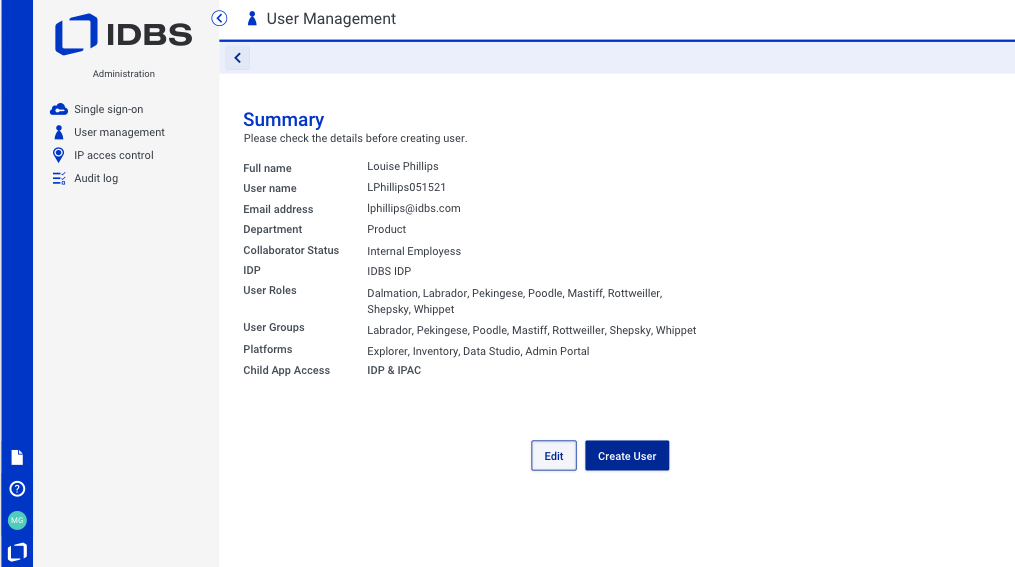Click the Audit log list icon
The image size is (1015, 567).
click(58, 178)
